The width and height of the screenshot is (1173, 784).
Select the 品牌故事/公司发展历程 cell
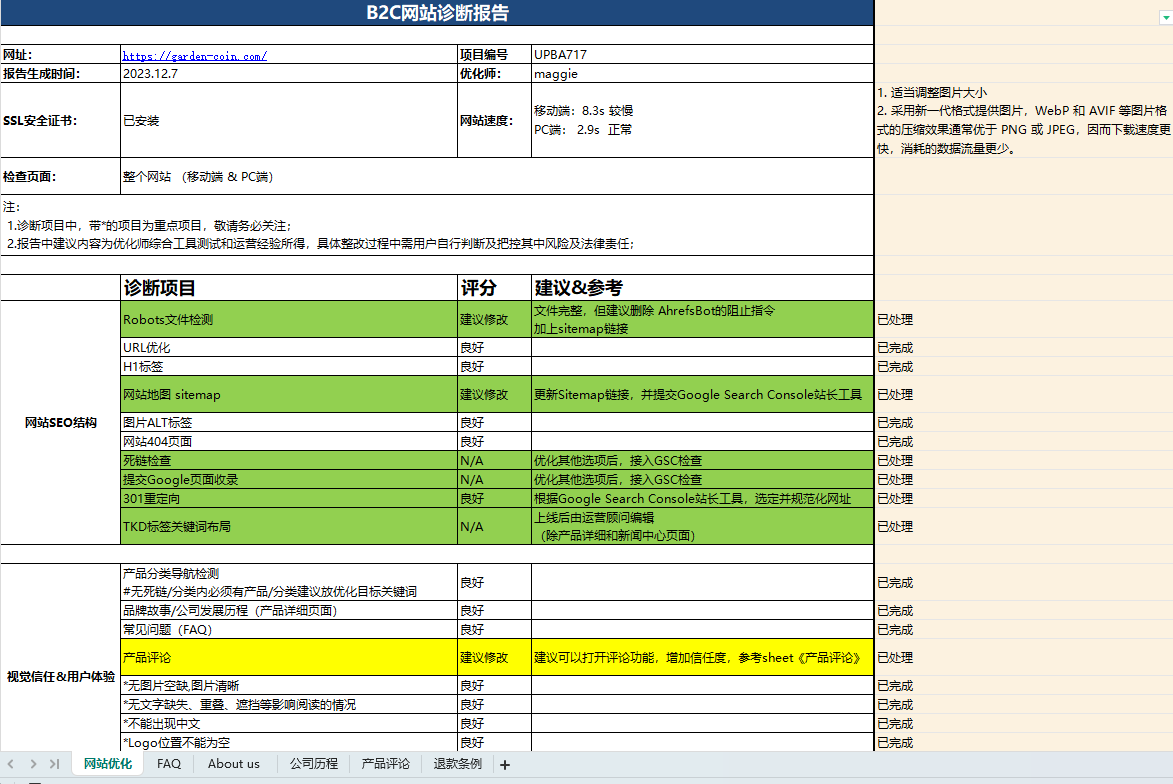click(289, 610)
